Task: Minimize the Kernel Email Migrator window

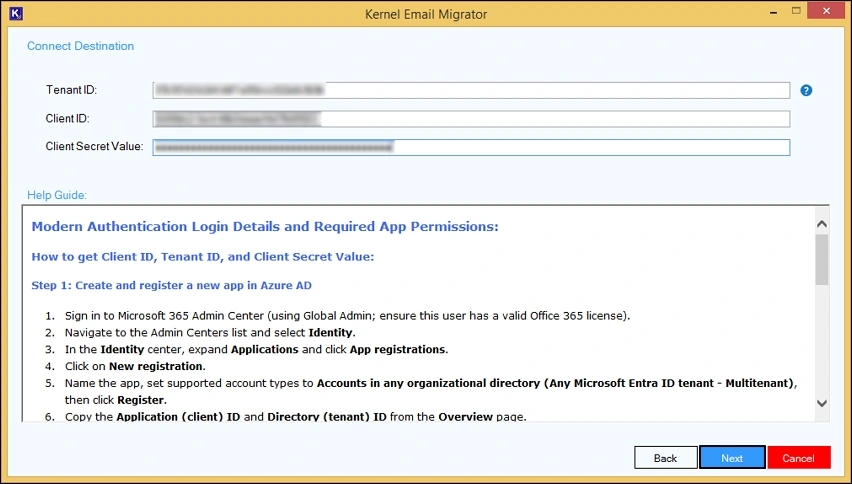Action: (x=773, y=12)
